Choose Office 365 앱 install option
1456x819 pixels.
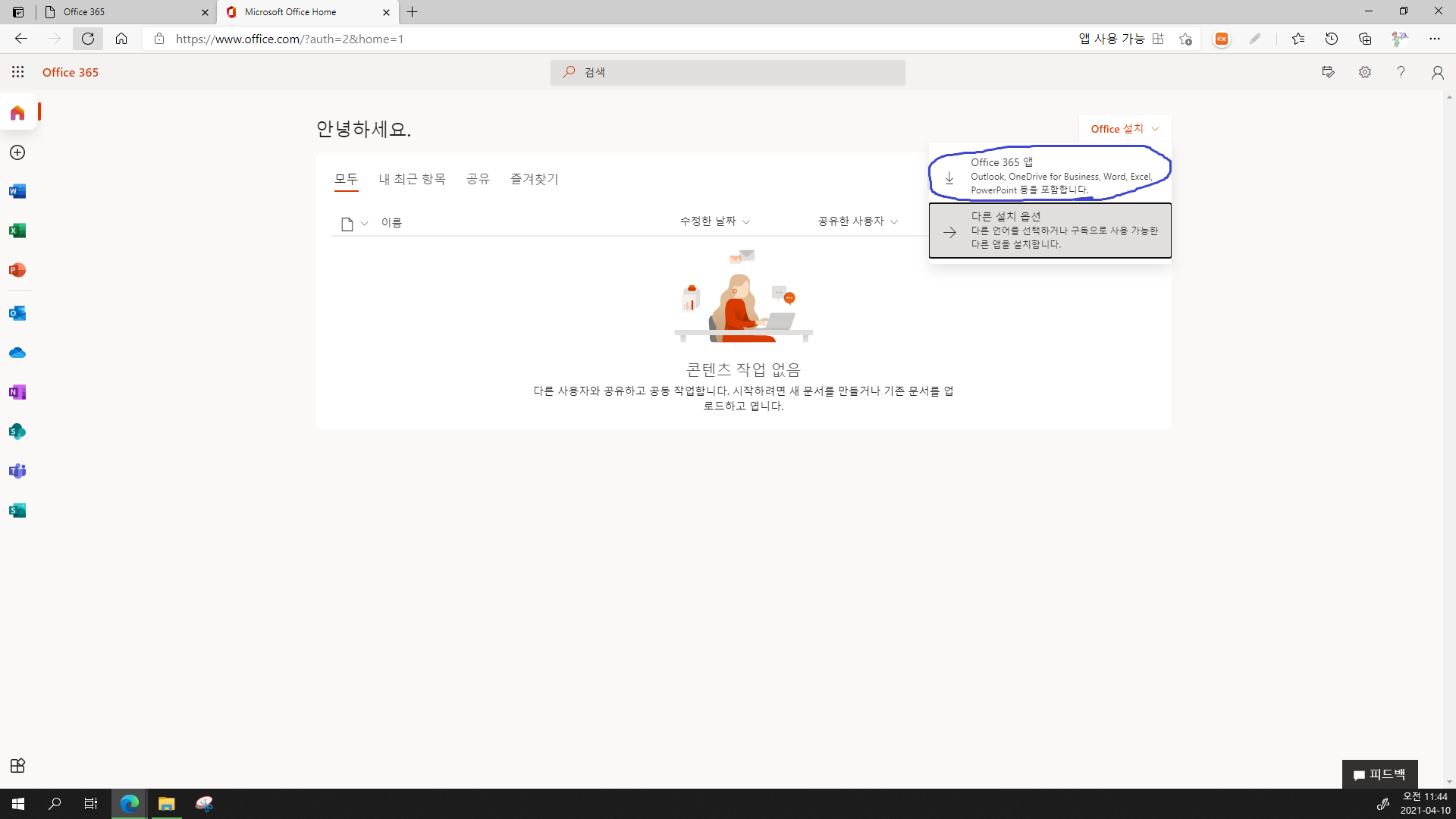[x=1050, y=175]
